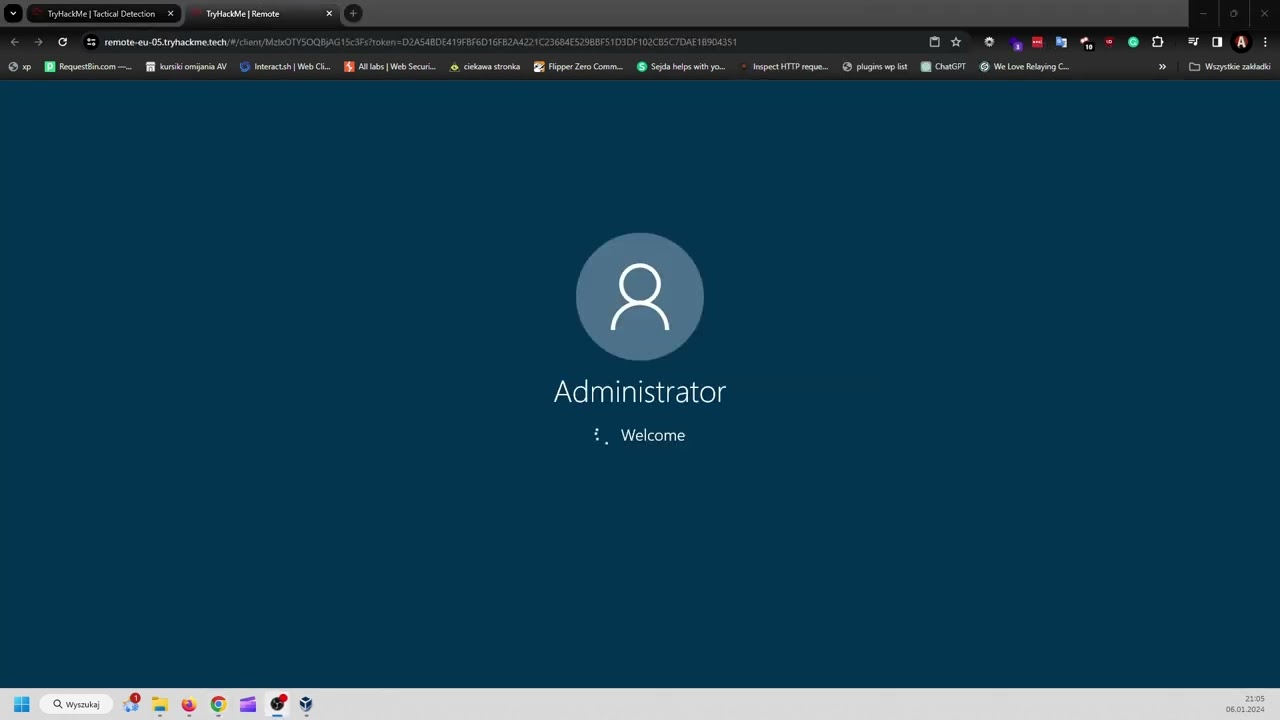The height and width of the screenshot is (720, 1280).
Task: Open the extension with badge 10
Action: click(x=1086, y=42)
